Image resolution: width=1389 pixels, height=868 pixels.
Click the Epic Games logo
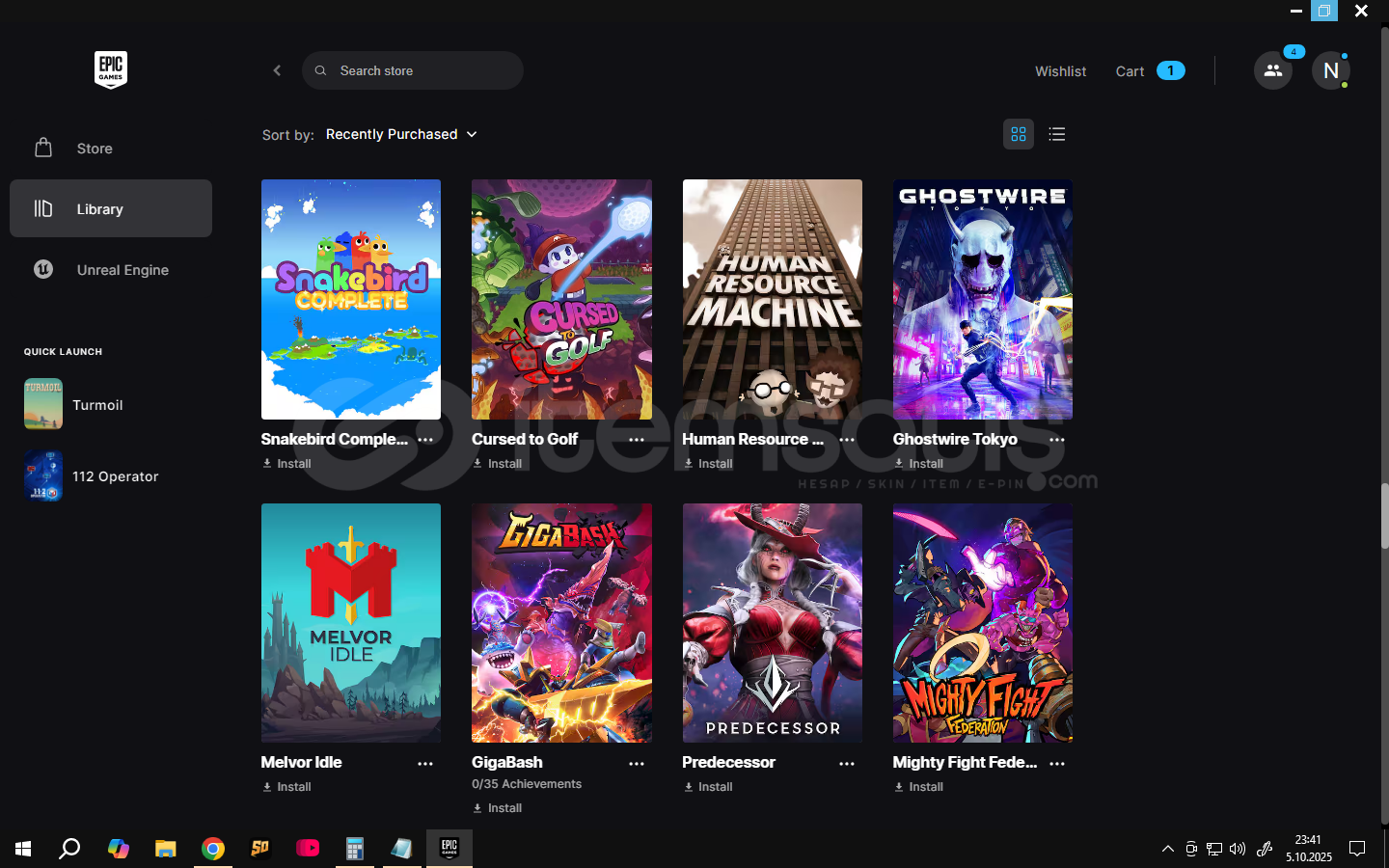point(111,69)
